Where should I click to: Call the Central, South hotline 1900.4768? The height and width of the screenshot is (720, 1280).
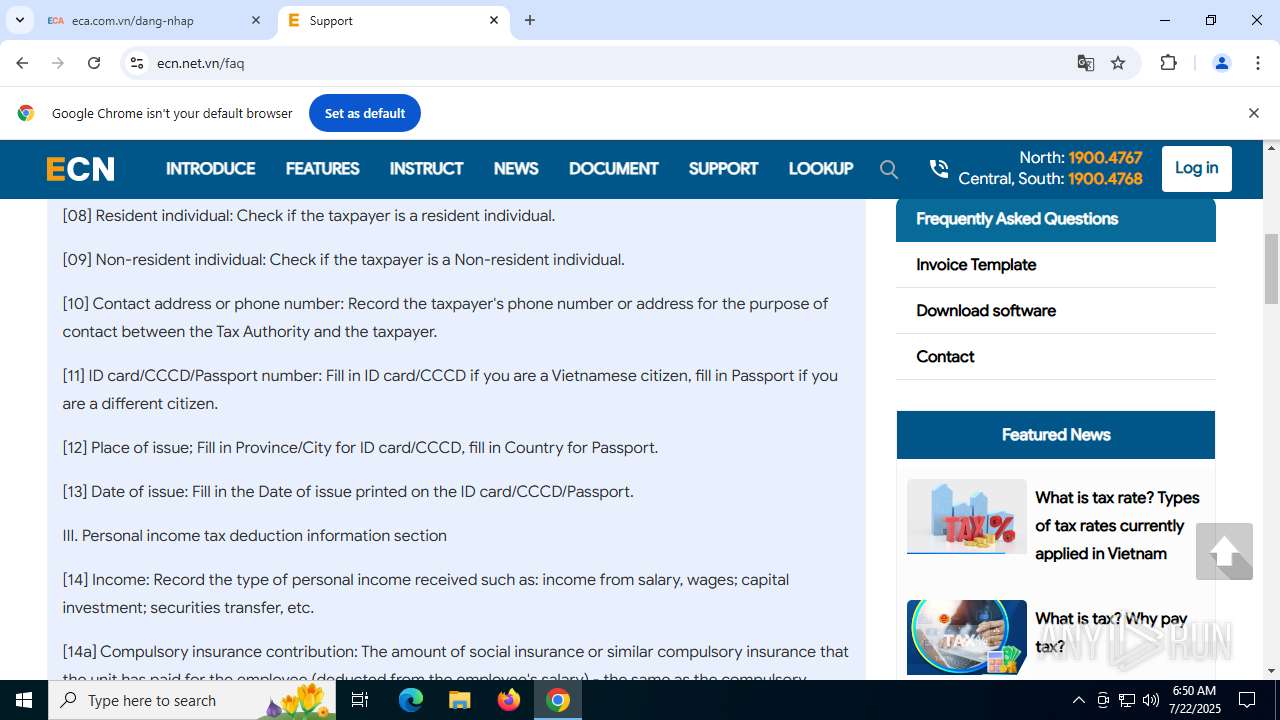pyautogui.click(x=1105, y=179)
